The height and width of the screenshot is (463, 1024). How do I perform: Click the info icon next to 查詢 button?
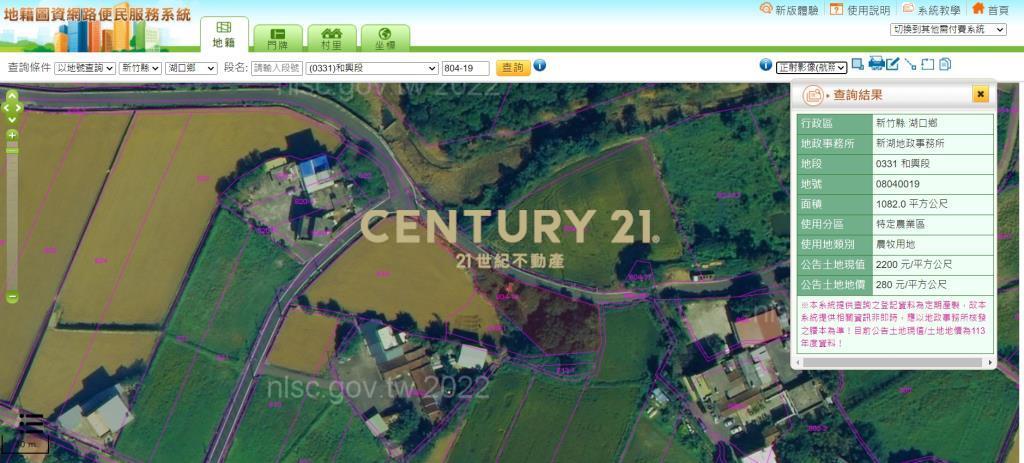540,66
